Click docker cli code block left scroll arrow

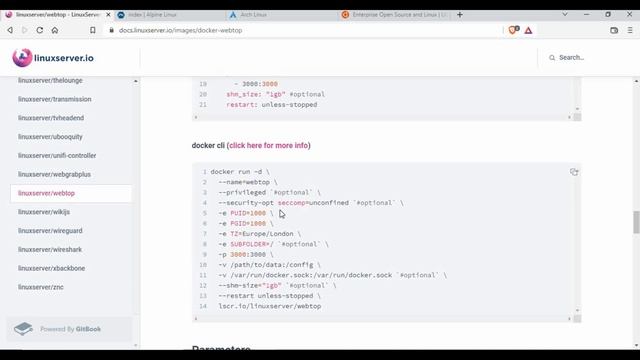pos(196,319)
